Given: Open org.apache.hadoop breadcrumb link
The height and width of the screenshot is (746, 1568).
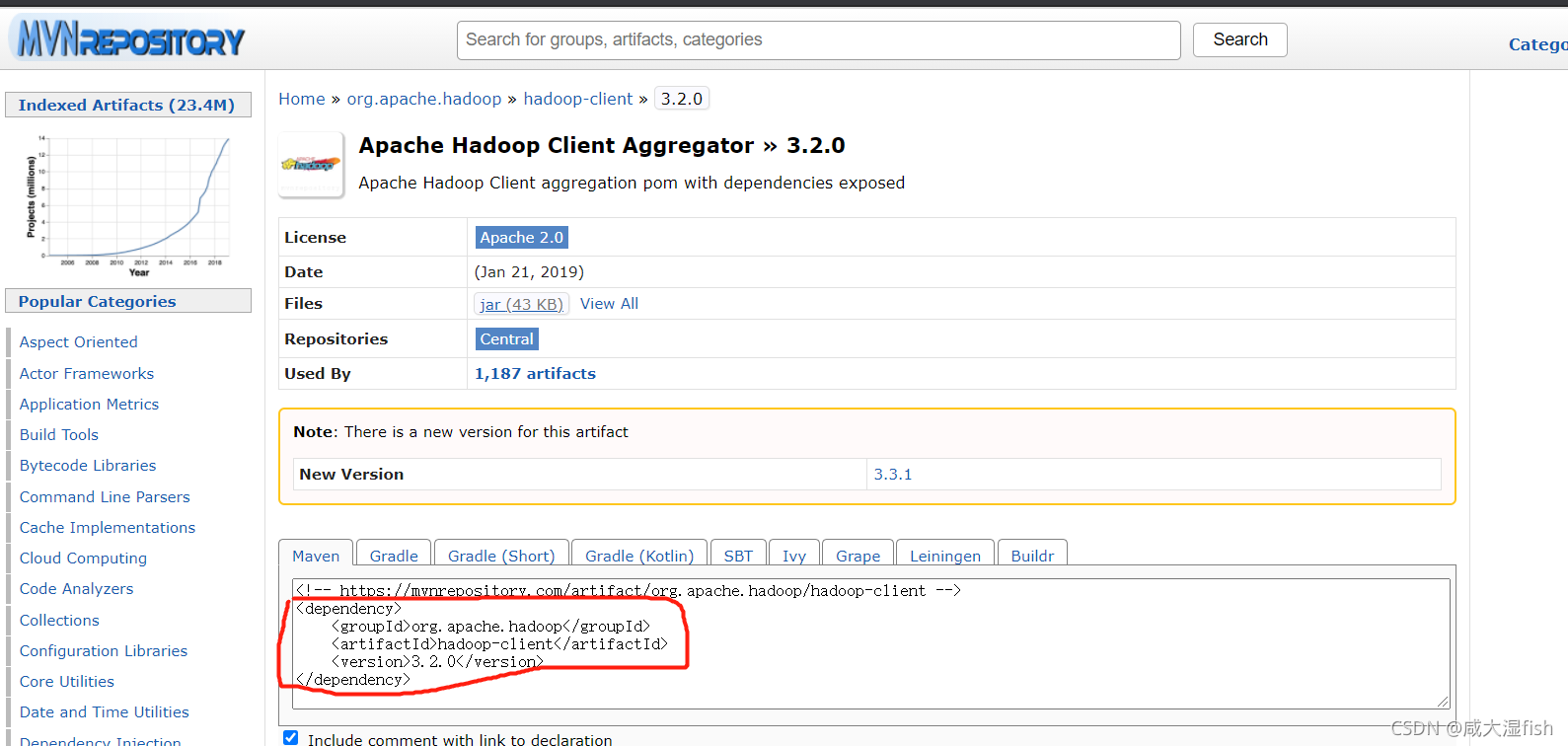Looking at the screenshot, I should [424, 99].
